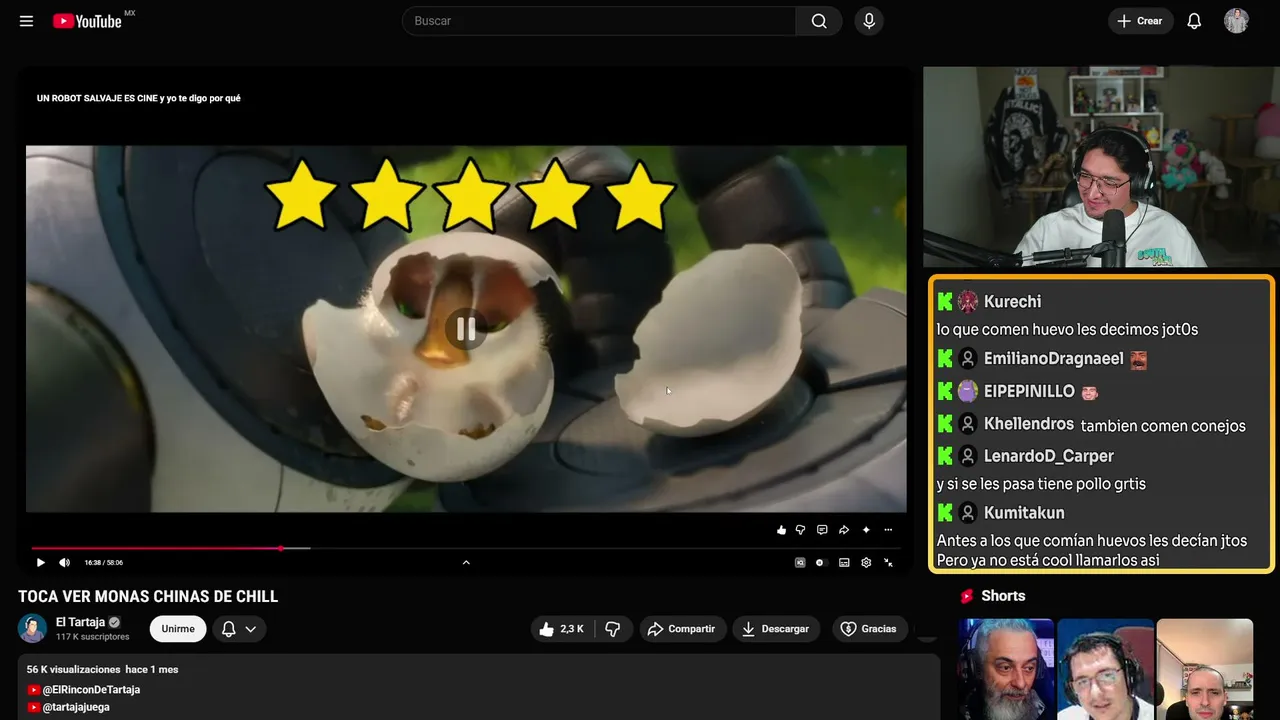This screenshot has width=1280, height=720.
Task: Click the Kurechi username in chat
Action: coord(1012,302)
